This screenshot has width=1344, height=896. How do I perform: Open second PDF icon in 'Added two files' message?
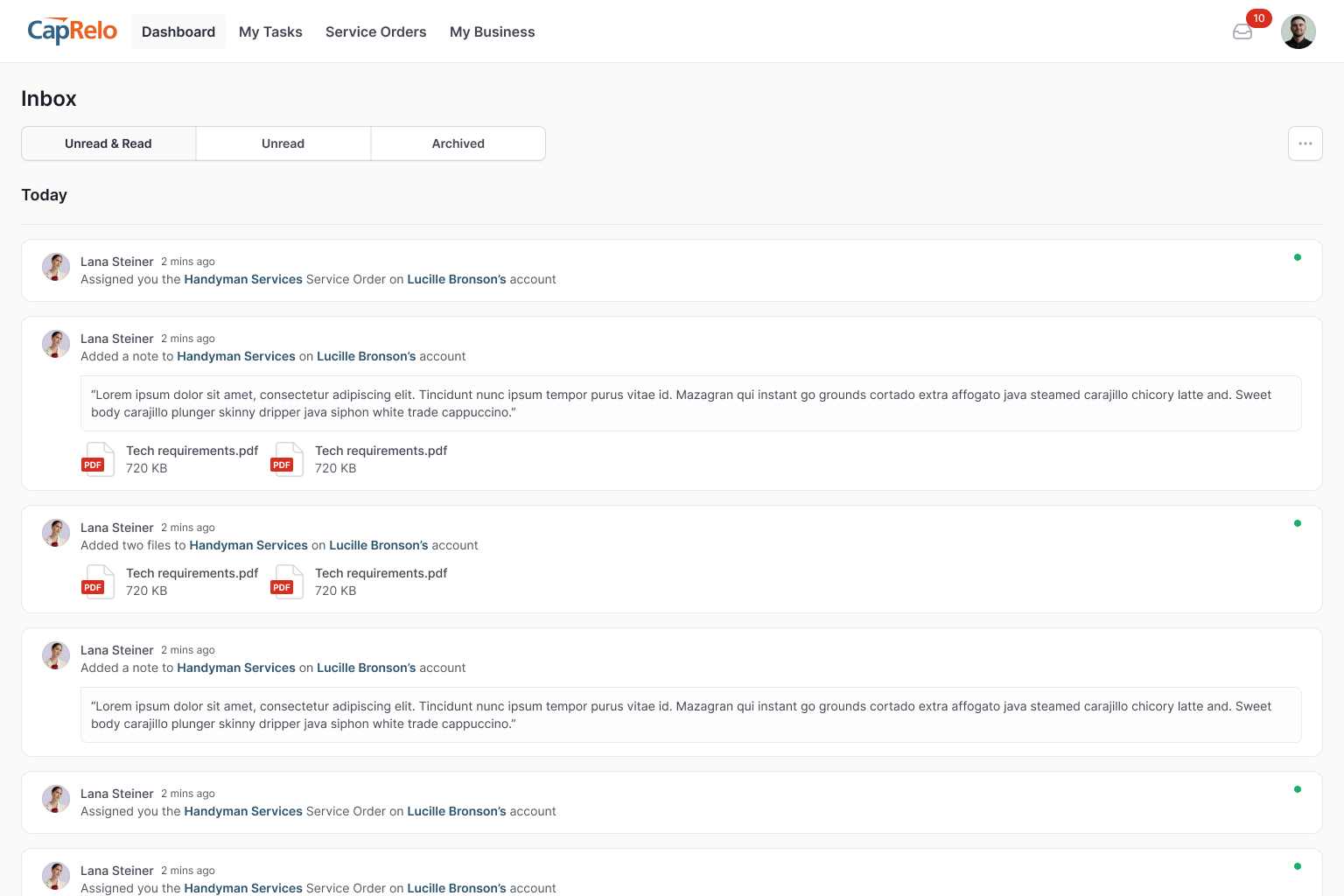click(287, 582)
